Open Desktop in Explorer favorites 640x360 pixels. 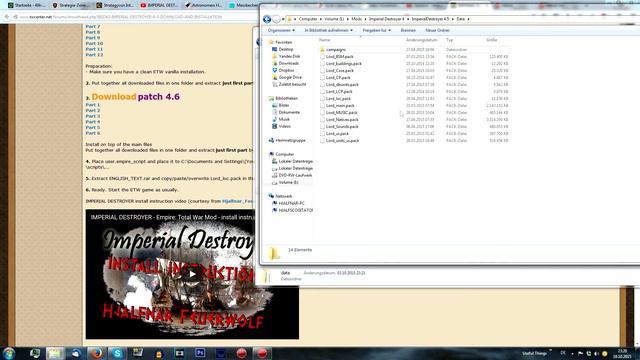point(286,49)
